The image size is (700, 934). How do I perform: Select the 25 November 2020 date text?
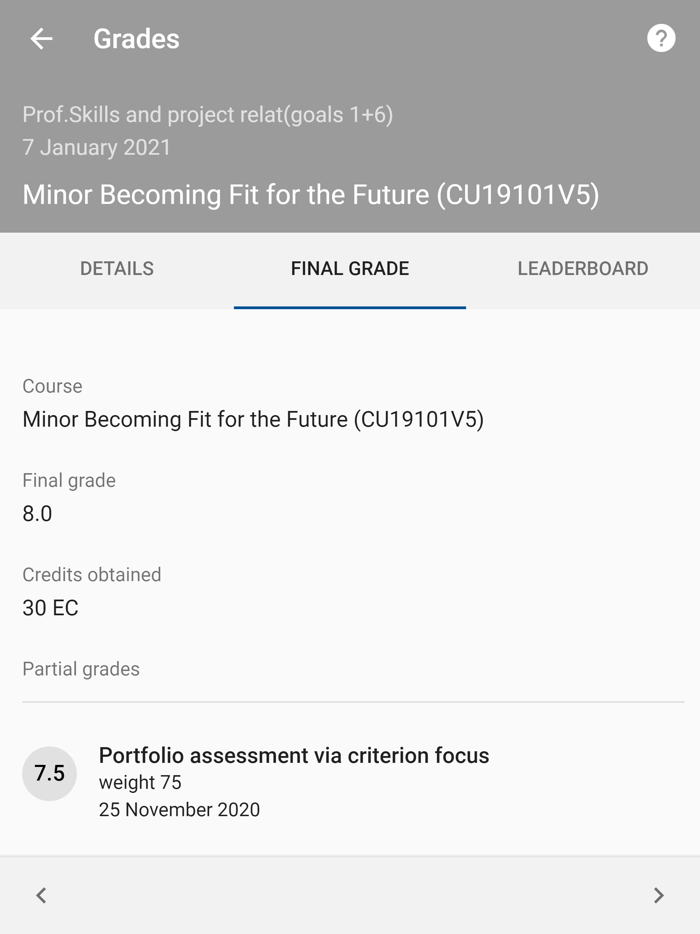[x=178, y=809]
